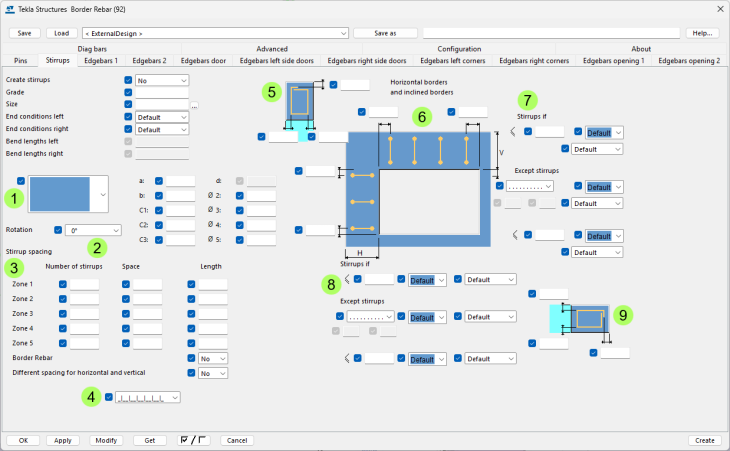
Task: Toggle the Rotation checkbox
Action: coord(57,230)
